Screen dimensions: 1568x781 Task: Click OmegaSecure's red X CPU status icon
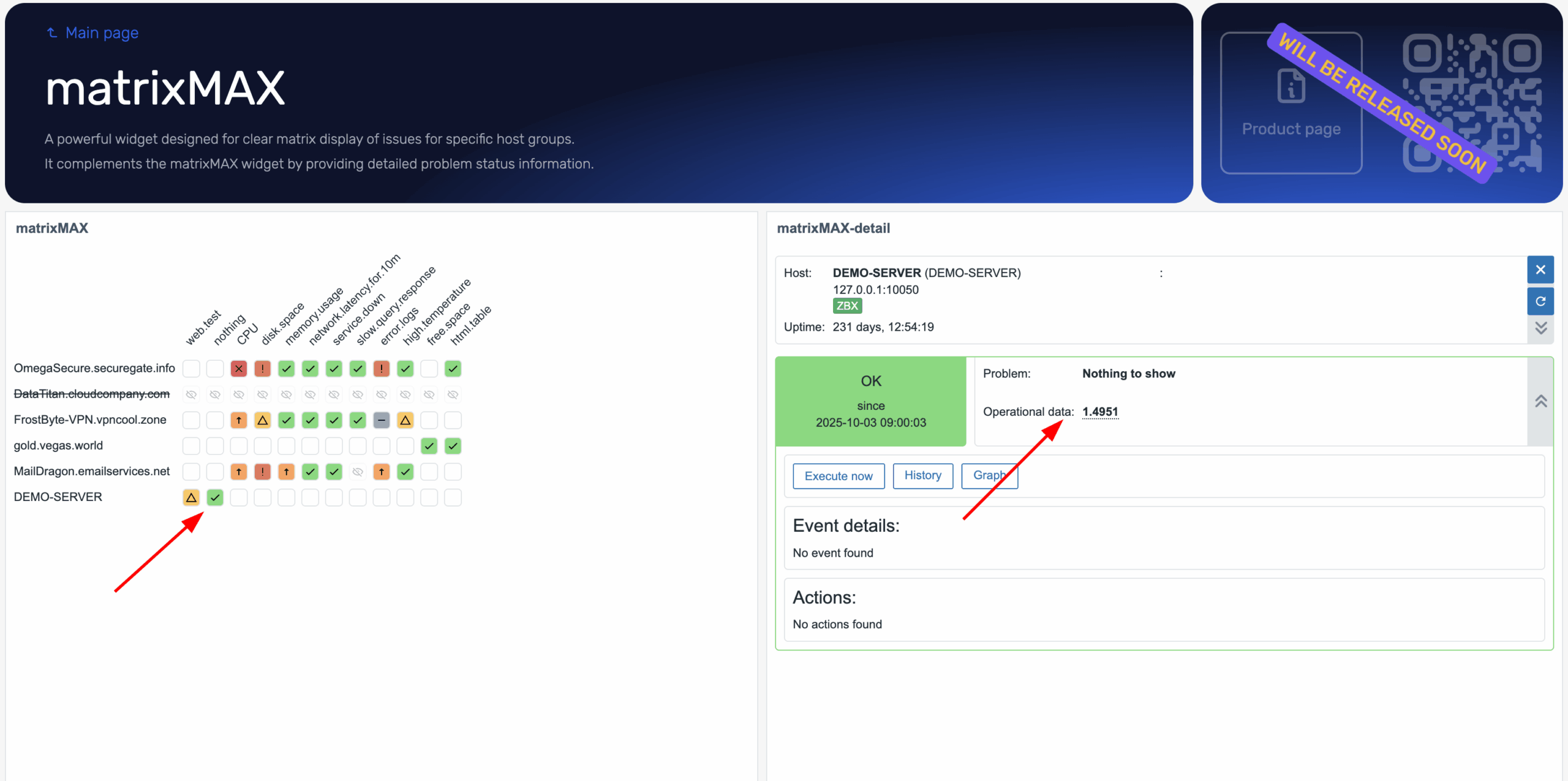tap(239, 369)
